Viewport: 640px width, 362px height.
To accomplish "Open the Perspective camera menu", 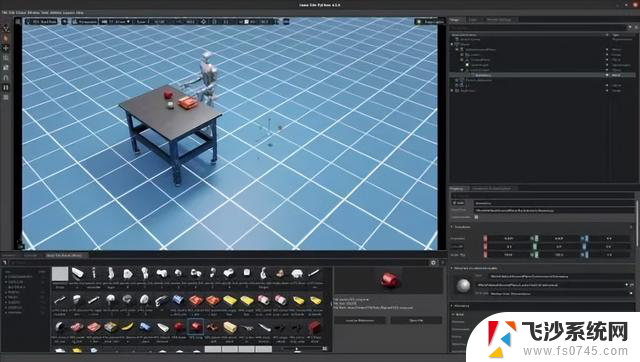I will 84,21.
